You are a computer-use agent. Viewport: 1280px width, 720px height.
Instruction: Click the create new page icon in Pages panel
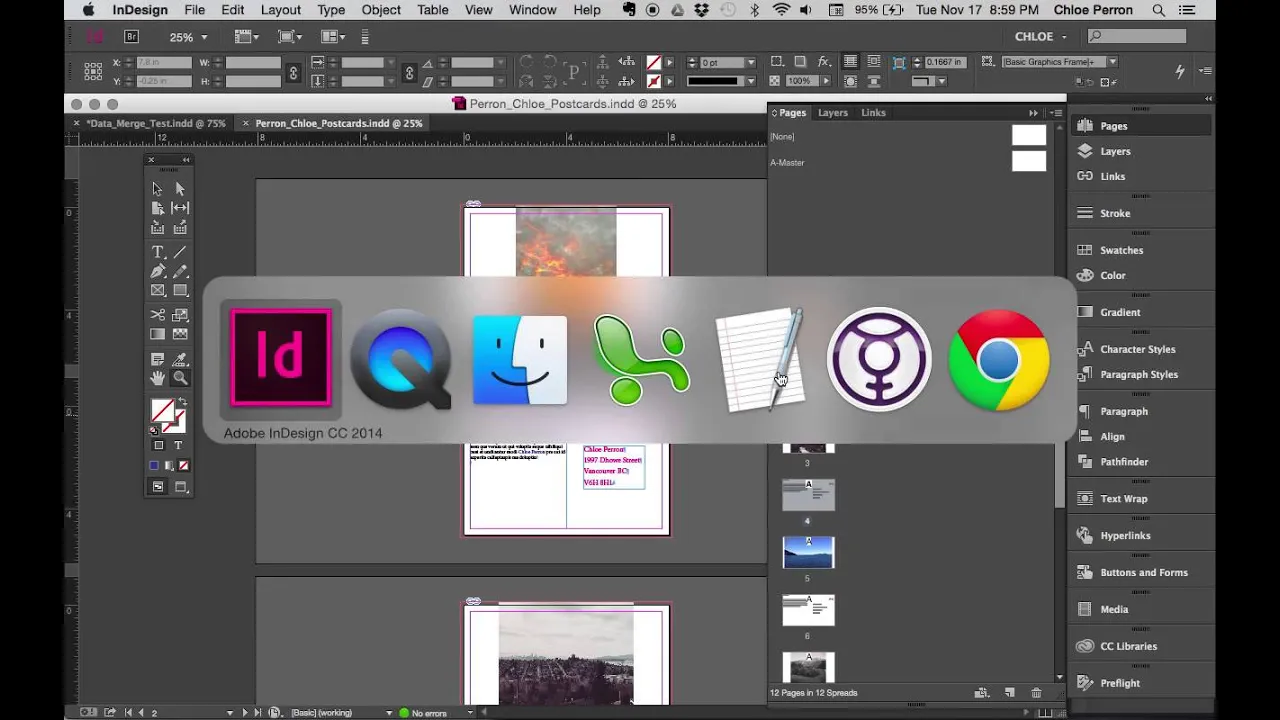point(1010,693)
